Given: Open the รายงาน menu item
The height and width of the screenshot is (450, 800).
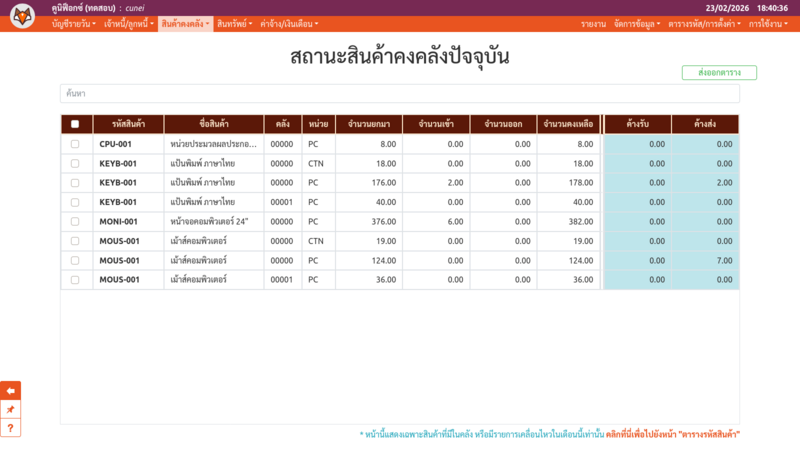Looking at the screenshot, I should pos(593,24).
